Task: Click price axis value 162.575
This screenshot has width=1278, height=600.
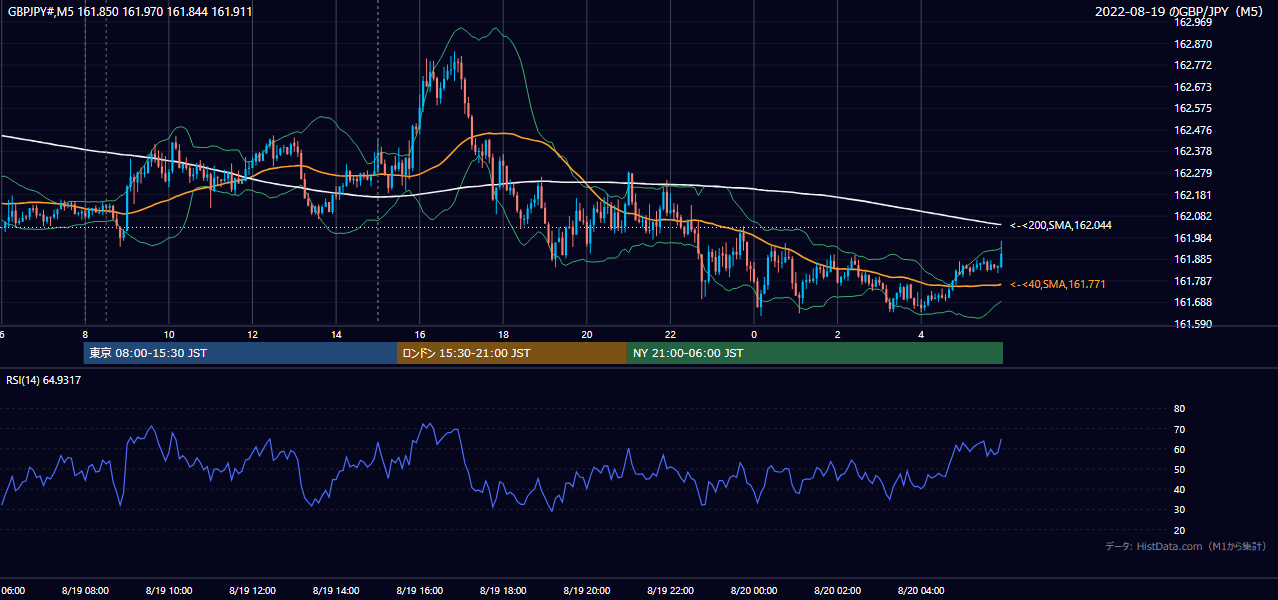Action: 1193,108
